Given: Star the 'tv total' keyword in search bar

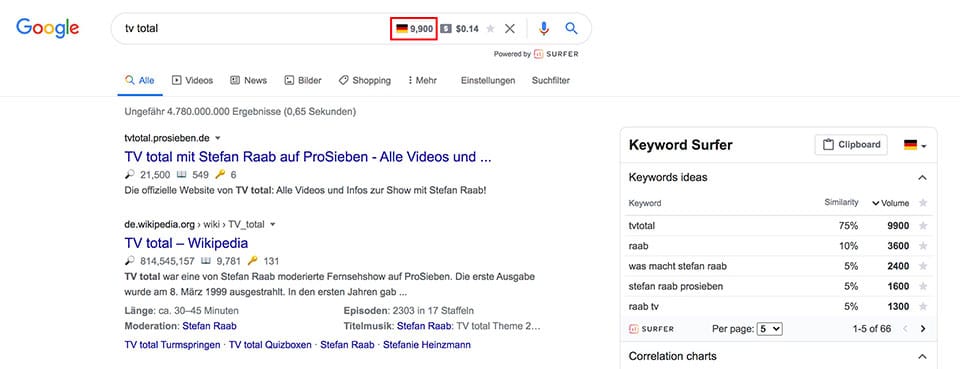Looking at the screenshot, I should click(x=490, y=28).
